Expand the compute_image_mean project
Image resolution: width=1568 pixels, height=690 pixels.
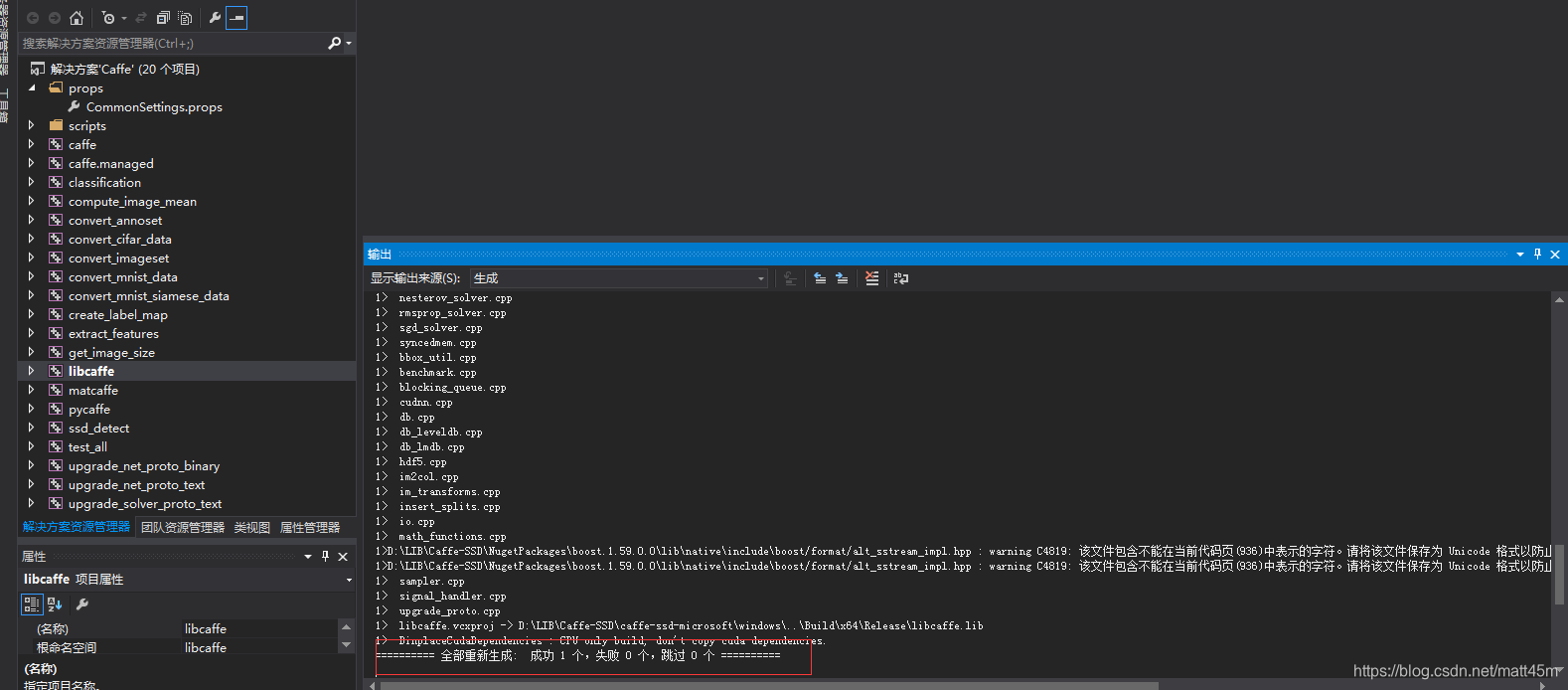click(32, 201)
